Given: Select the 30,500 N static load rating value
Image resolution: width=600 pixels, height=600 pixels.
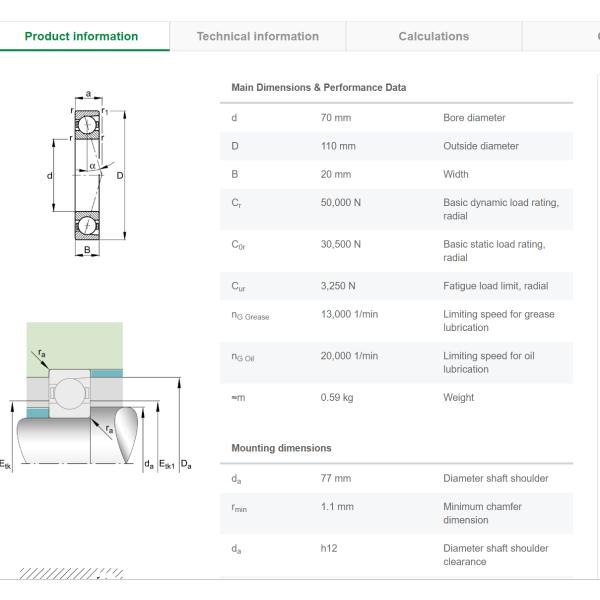Looking at the screenshot, I should tap(341, 244).
